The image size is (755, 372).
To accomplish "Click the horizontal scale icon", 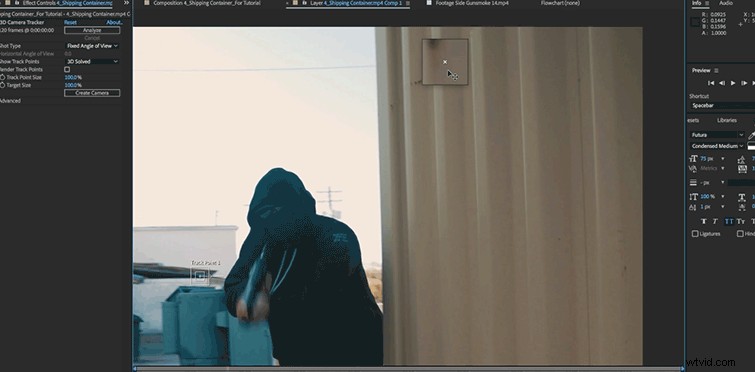I will tap(742, 197).
